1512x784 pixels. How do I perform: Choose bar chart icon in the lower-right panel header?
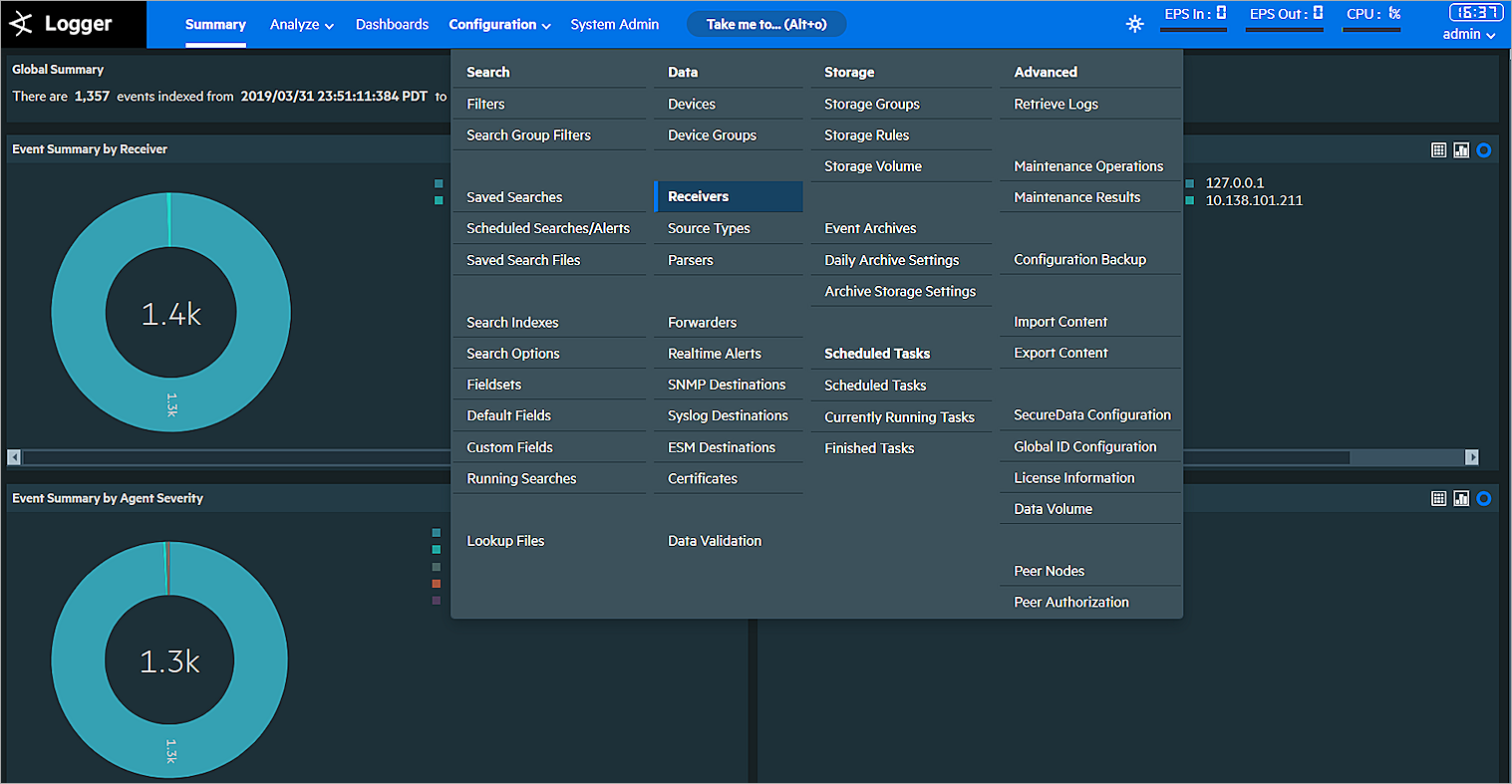1461,499
